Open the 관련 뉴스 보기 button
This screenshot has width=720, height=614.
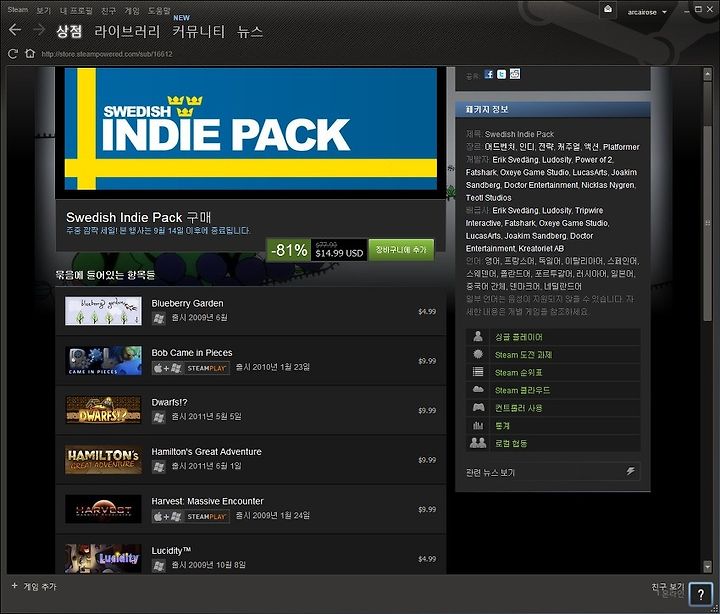pos(552,472)
